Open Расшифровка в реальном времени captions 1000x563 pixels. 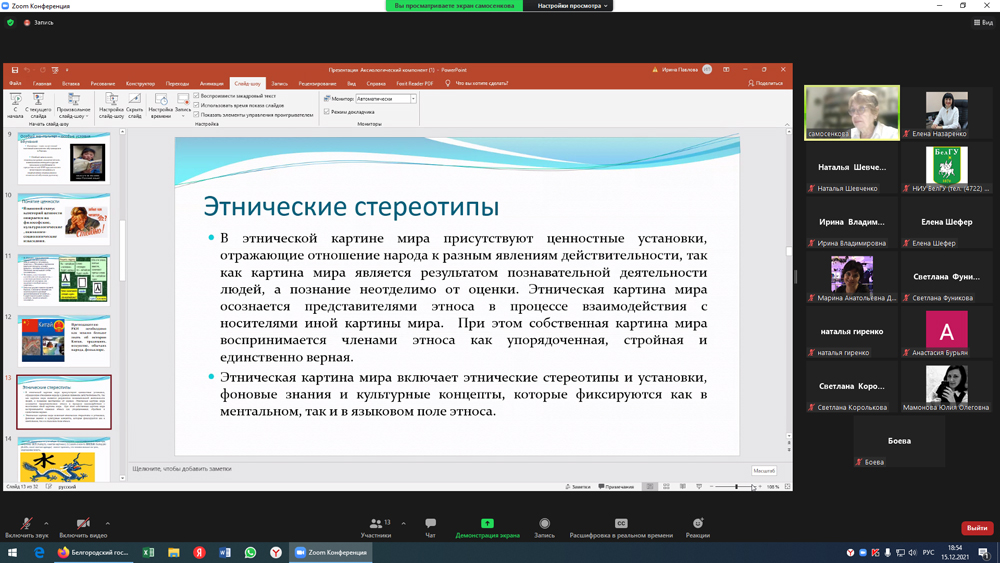click(x=620, y=526)
